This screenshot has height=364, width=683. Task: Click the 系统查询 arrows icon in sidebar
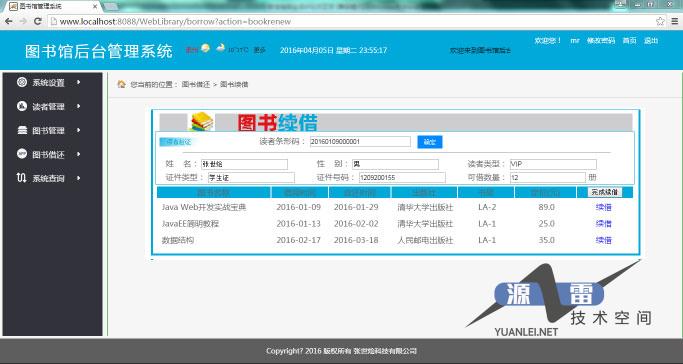coord(21,178)
